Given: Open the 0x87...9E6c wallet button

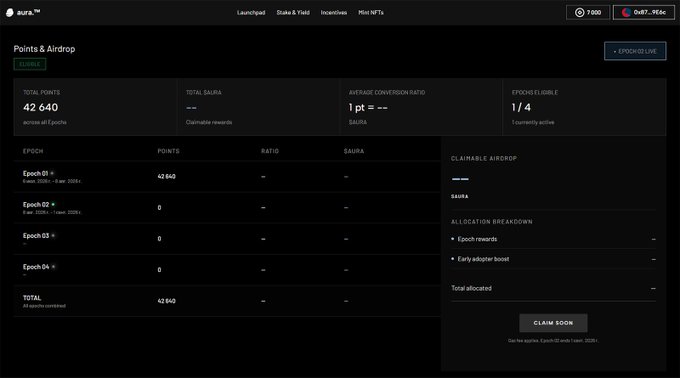Looking at the screenshot, I should coord(644,13).
